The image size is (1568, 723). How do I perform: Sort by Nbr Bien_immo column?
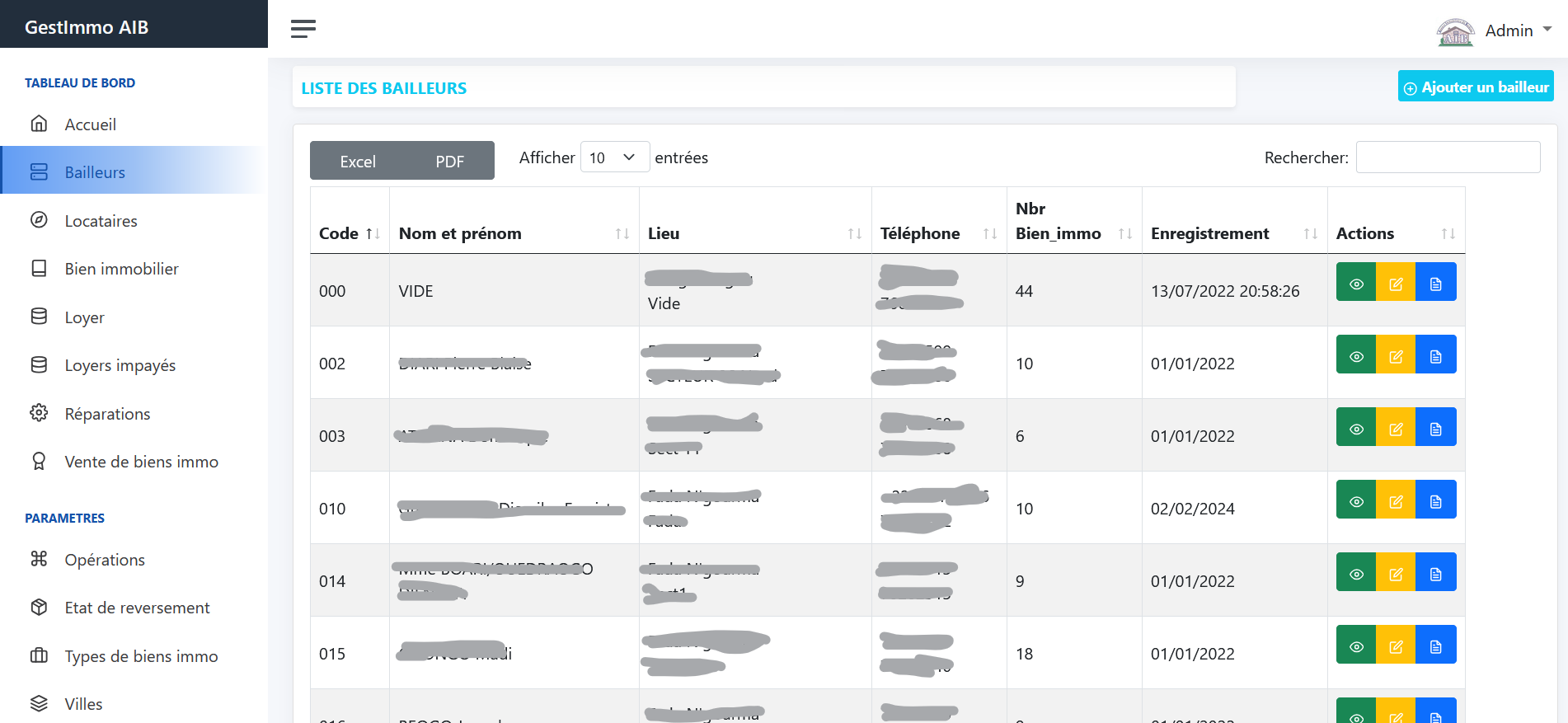pyautogui.click(x=1074, y=221)
